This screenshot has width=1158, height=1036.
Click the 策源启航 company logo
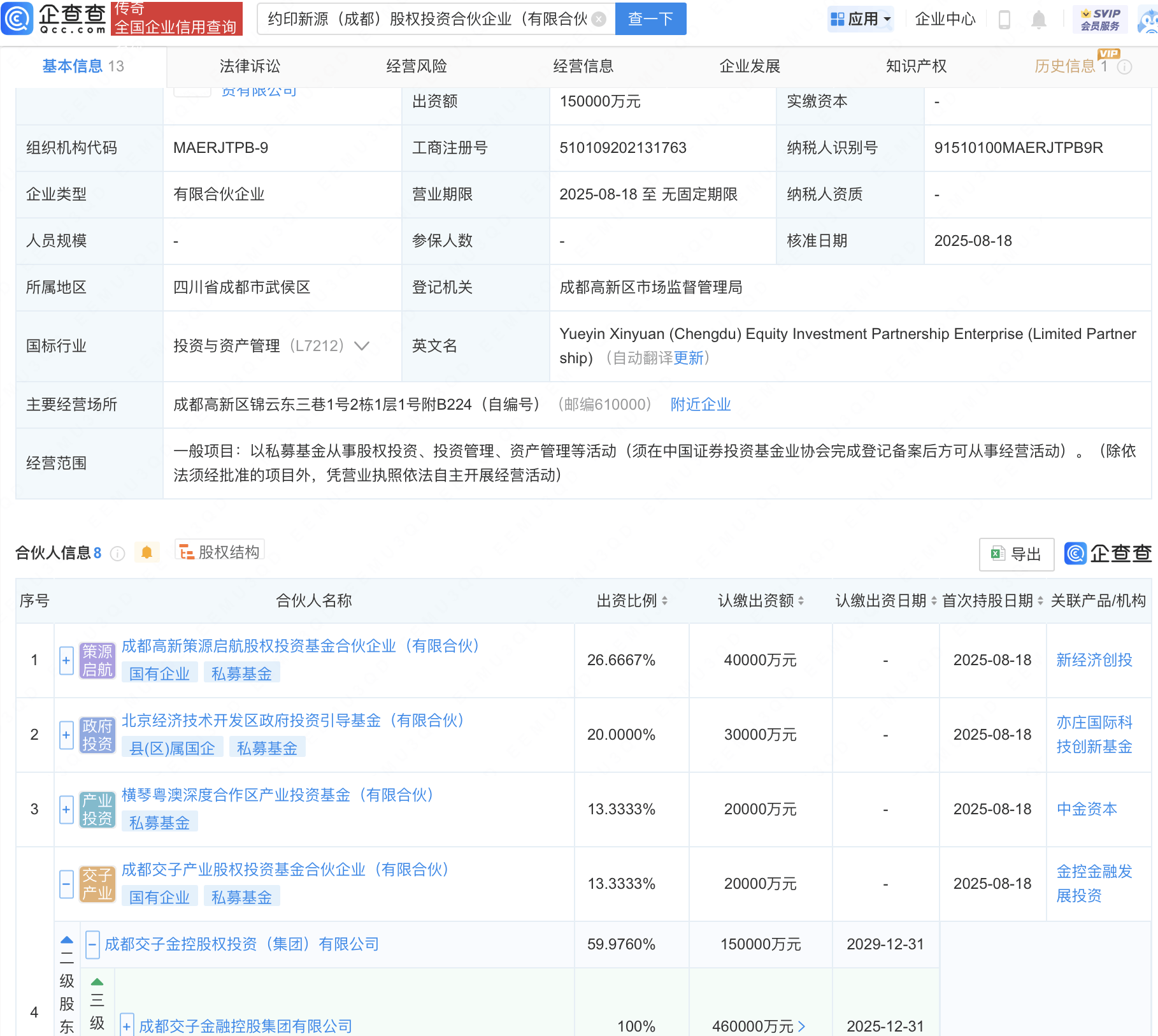[x=97, y=661]
